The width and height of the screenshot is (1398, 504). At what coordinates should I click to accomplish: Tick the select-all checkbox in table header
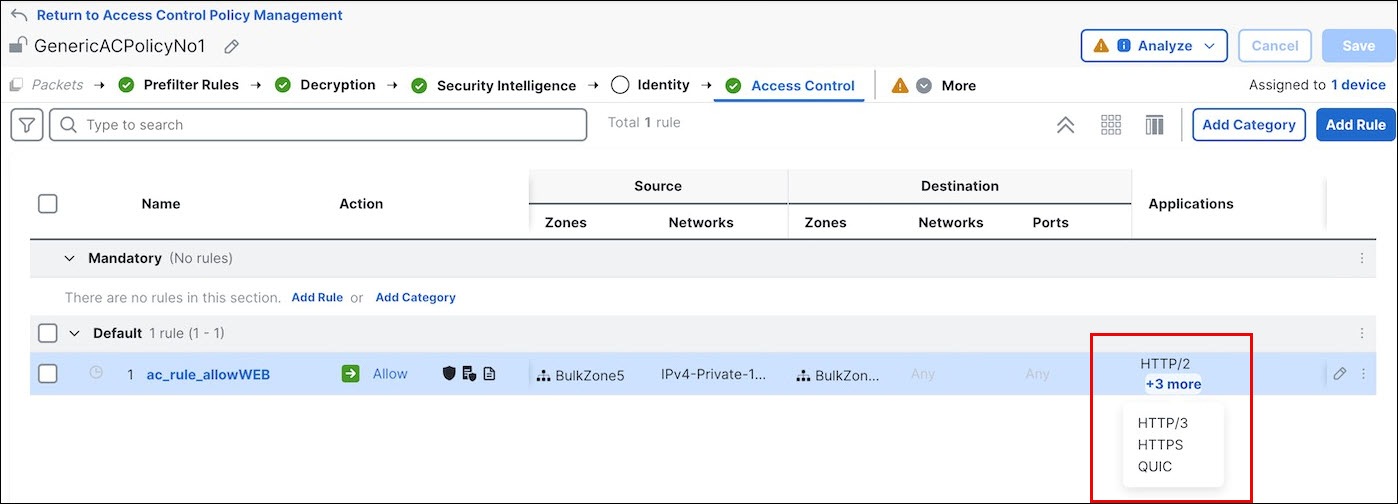tap(47, 204)
